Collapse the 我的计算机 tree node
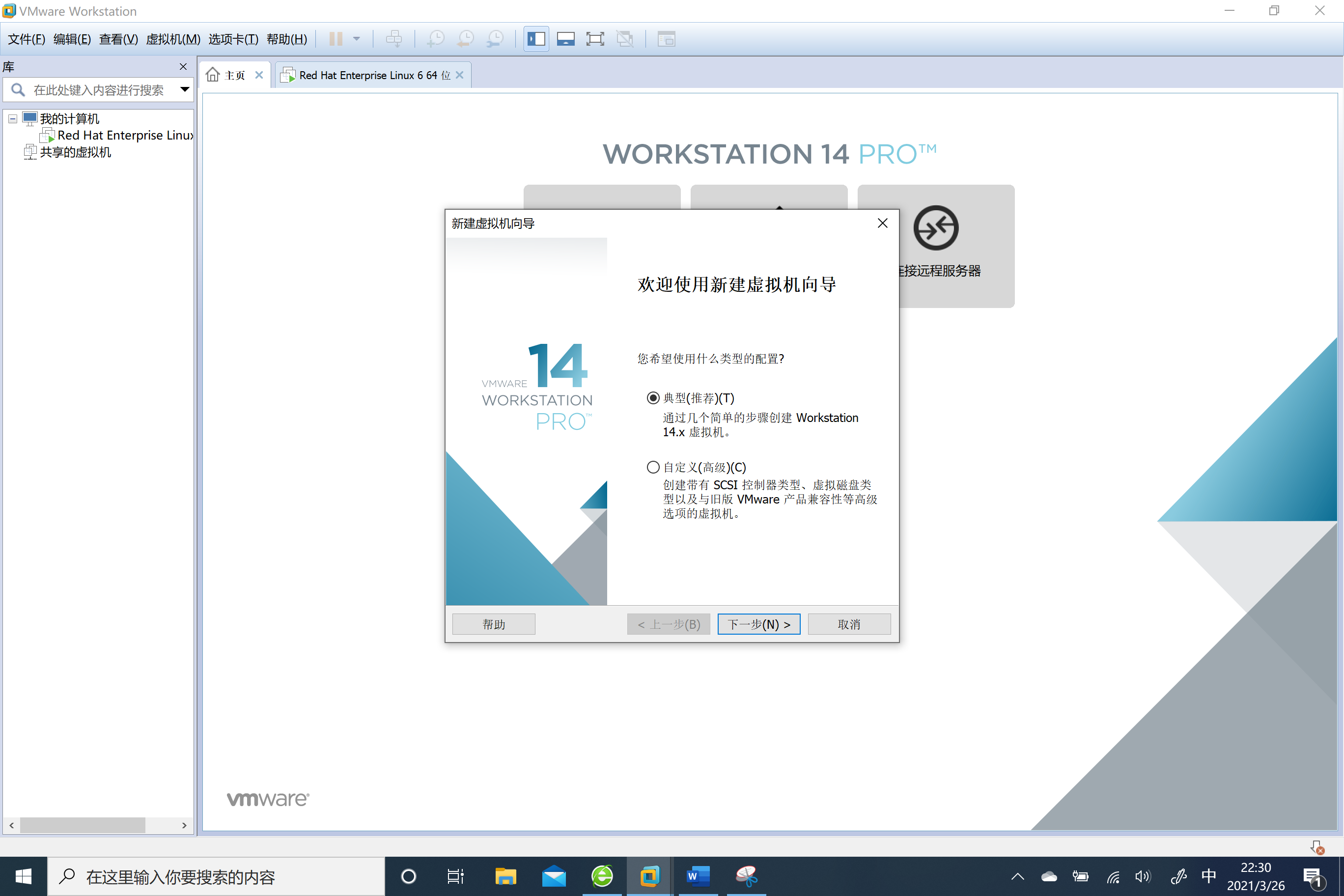This screenshot has width=1344, height=896. (12, 119)
